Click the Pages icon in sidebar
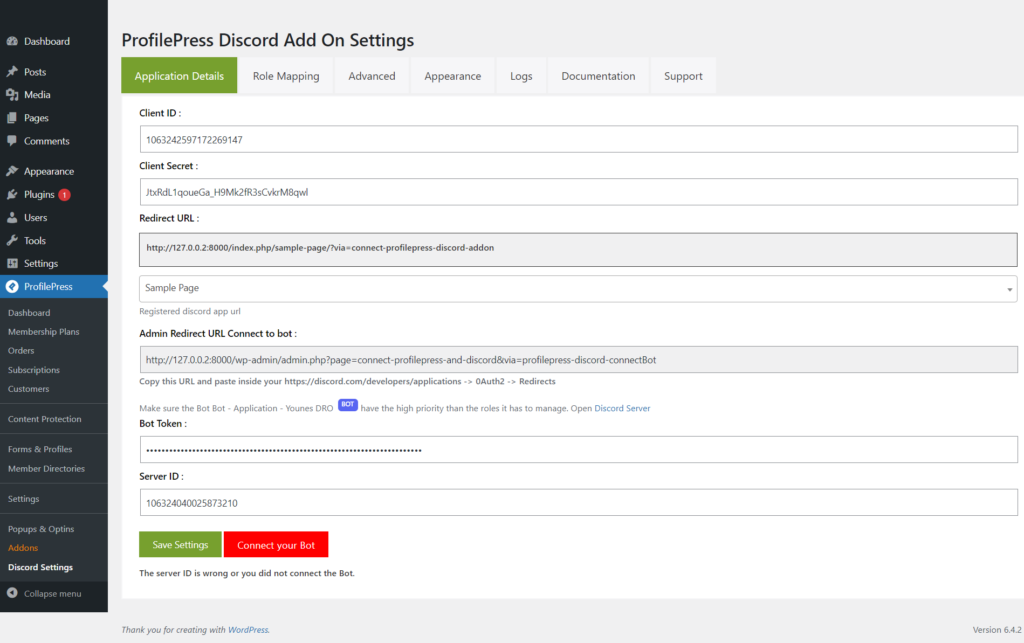Image resolution: width=1024 pixels, height=643 pixels. coord(12,118)
